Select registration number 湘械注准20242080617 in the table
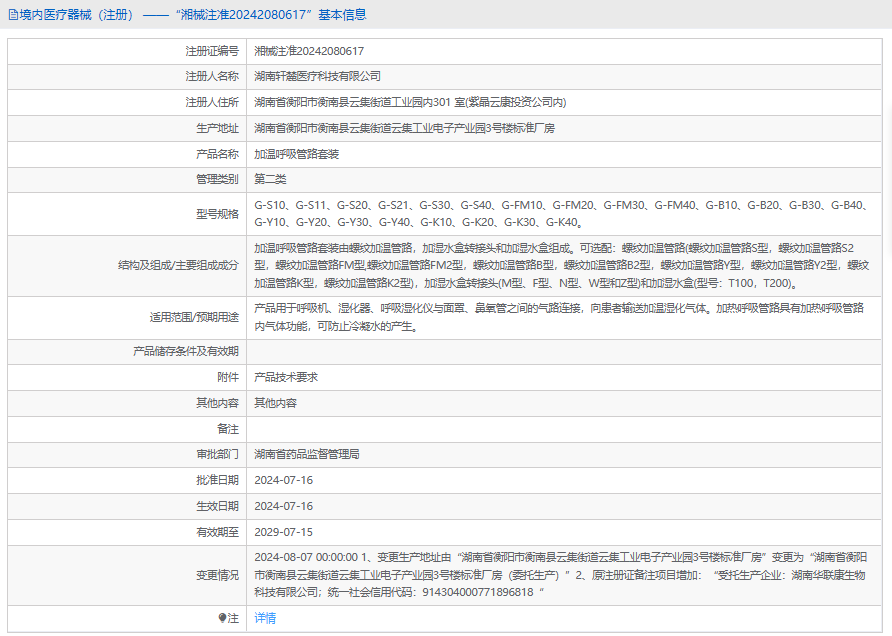The width and height of the screenshot is (892, 636). pyautogui.click(x=309, y=50)
